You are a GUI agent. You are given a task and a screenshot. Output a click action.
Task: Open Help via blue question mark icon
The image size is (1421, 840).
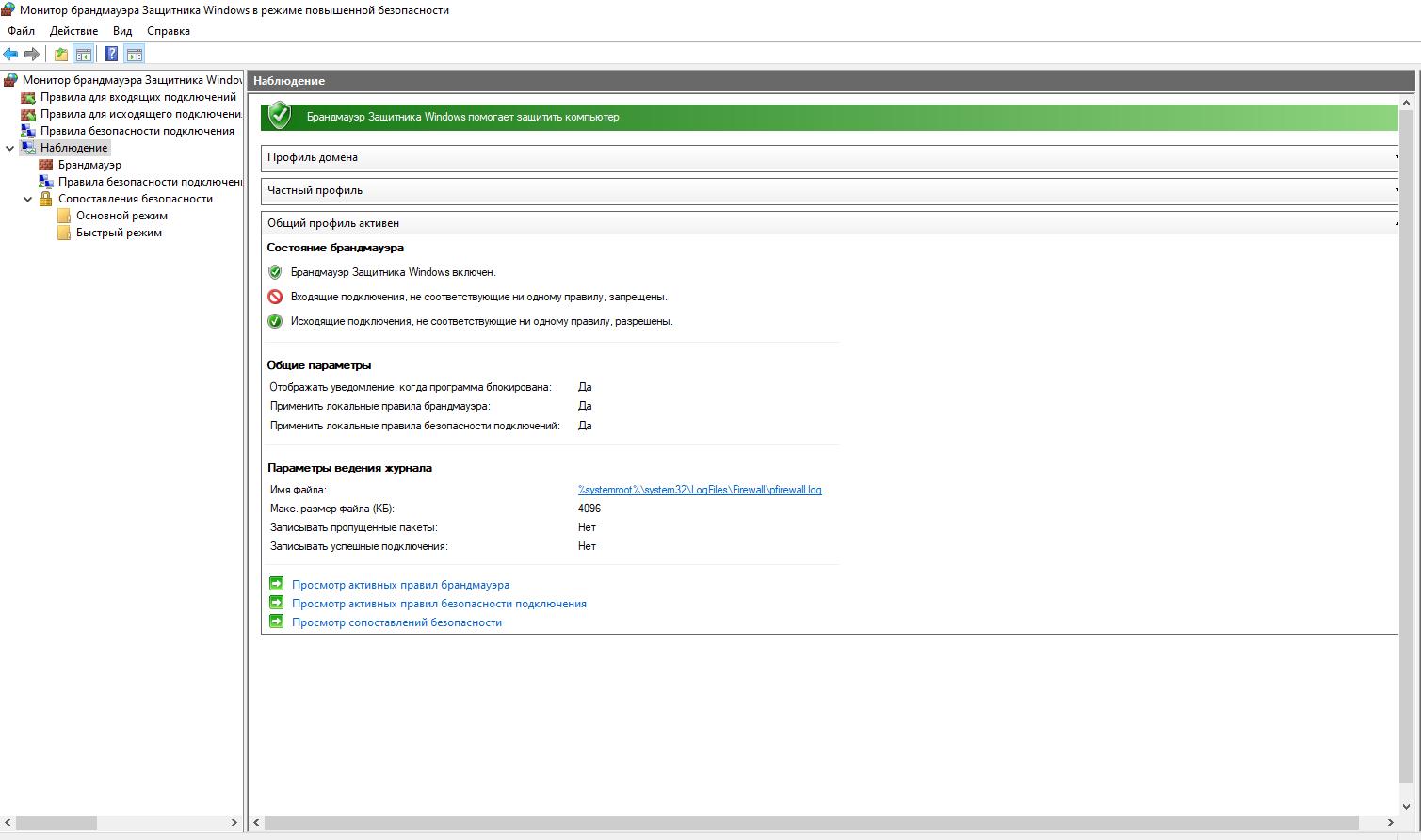(x=111, y=55)
